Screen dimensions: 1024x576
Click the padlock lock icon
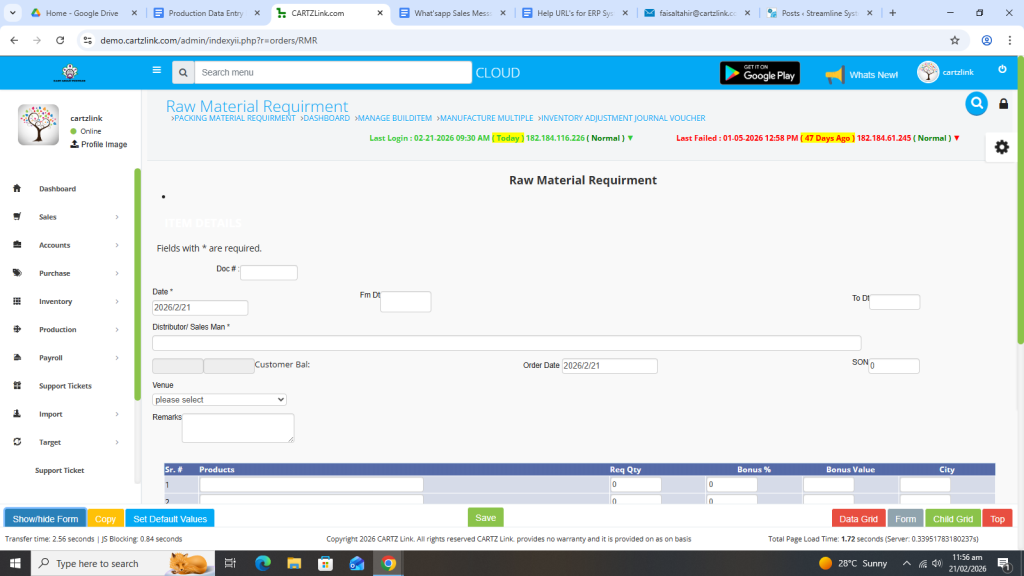coord(1004,104)
